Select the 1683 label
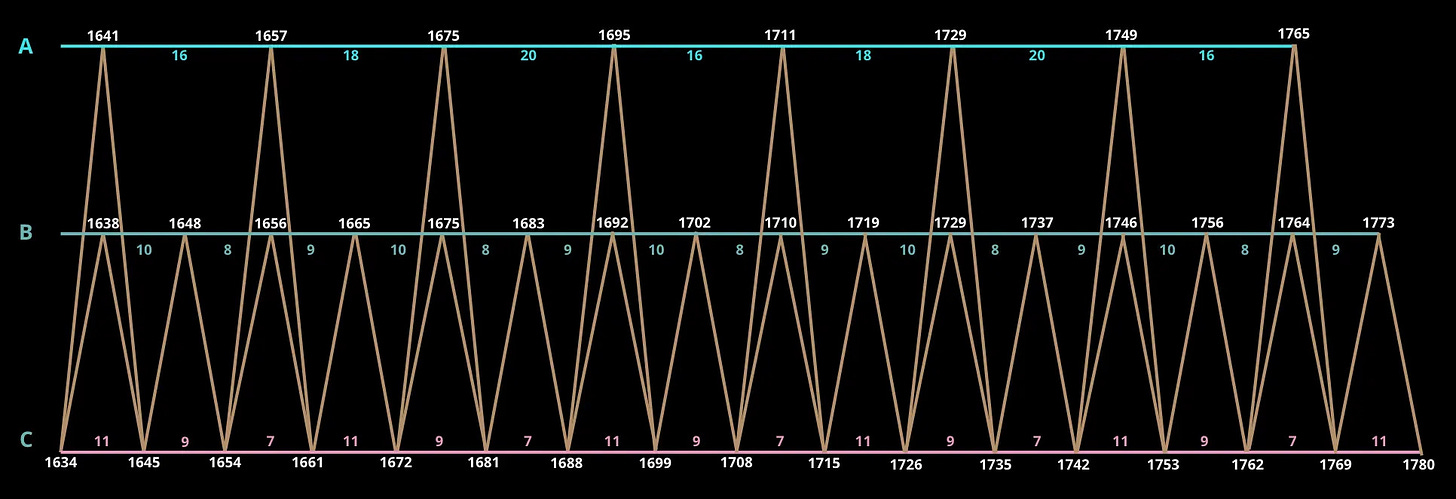Viewport: 1456px width, 499px height. (x=528, y=223)
